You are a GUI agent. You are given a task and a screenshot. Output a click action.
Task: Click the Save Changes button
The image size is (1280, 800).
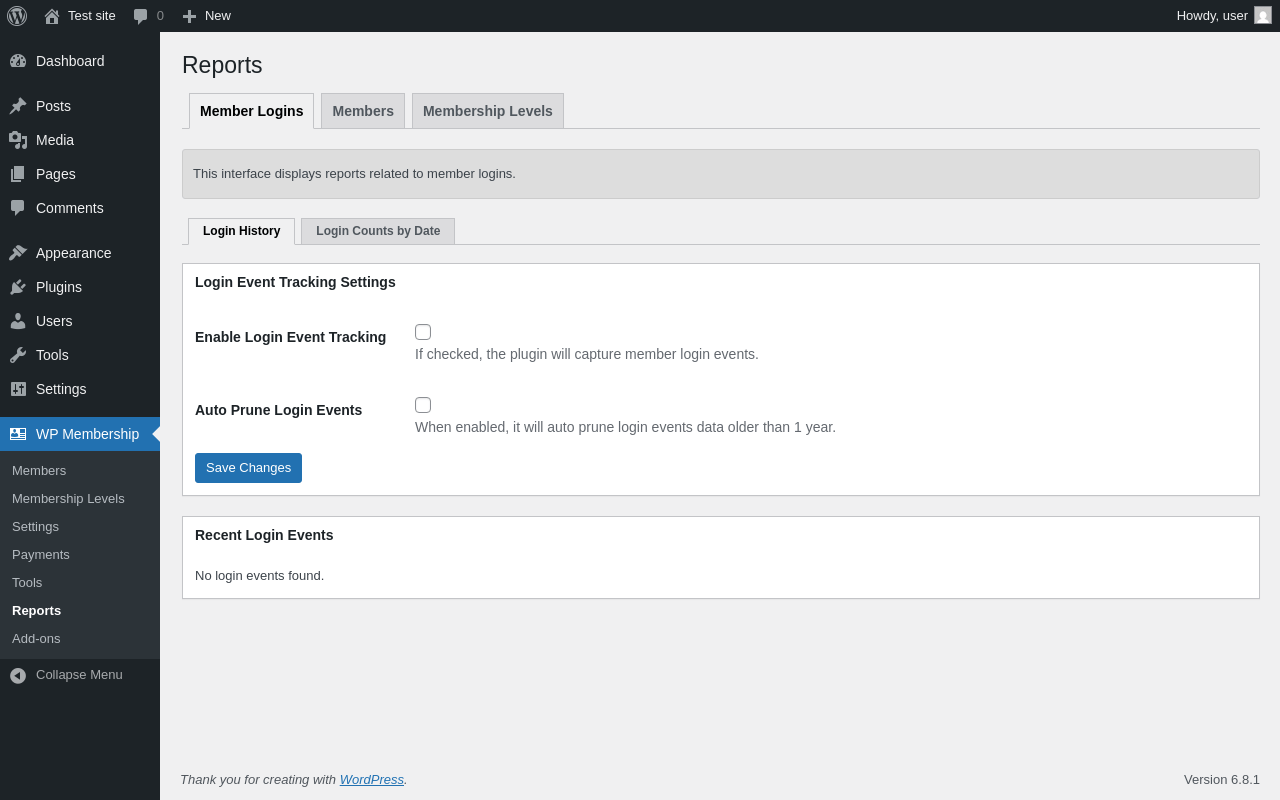click(248, 468)
